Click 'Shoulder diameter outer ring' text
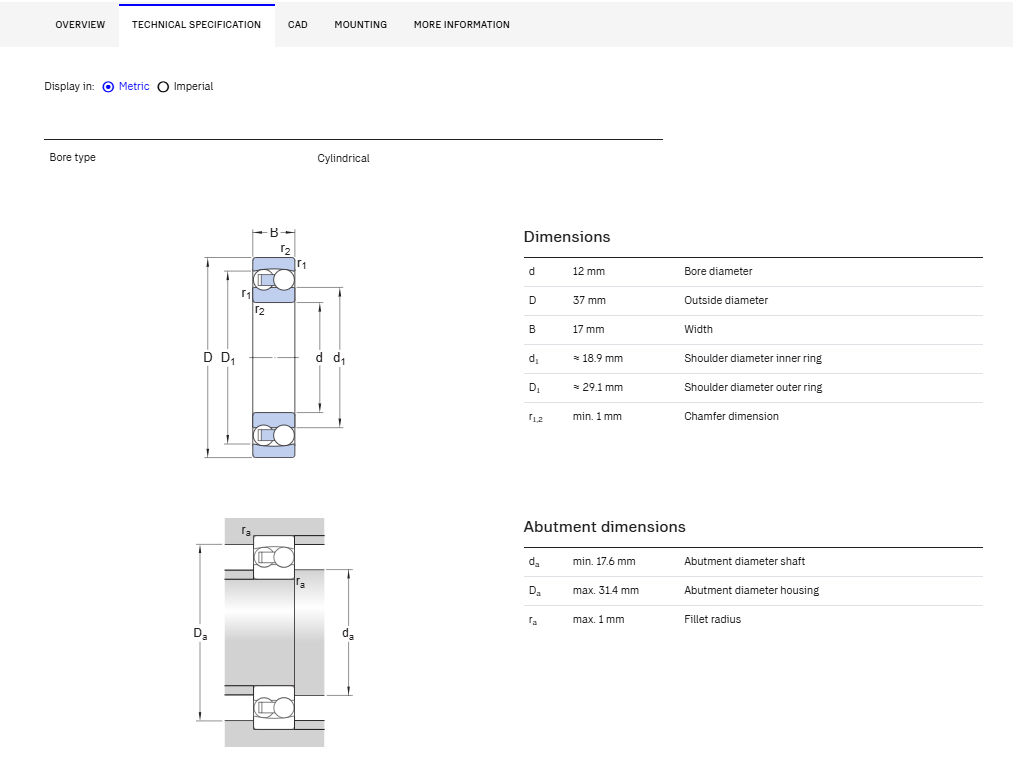Screen dimensions: 1013x767 [x=753, y=388]
